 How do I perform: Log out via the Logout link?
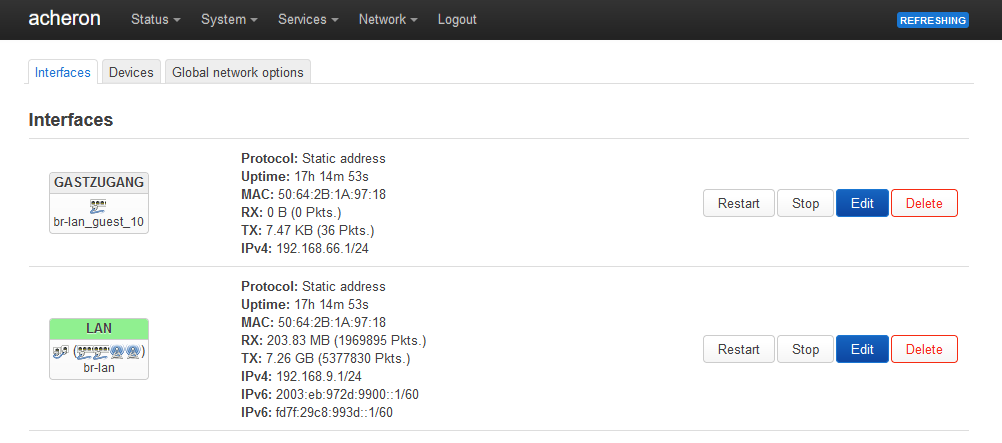tap(457, 19)
